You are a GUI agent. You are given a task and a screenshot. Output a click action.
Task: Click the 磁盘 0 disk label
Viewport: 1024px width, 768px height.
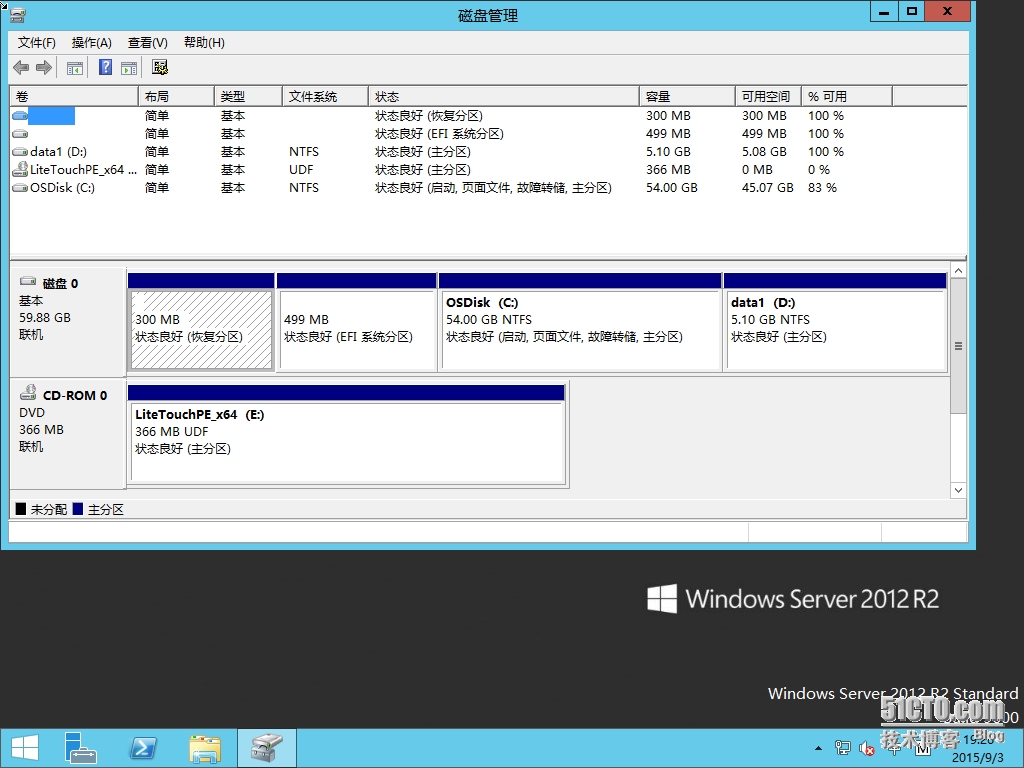60,283
